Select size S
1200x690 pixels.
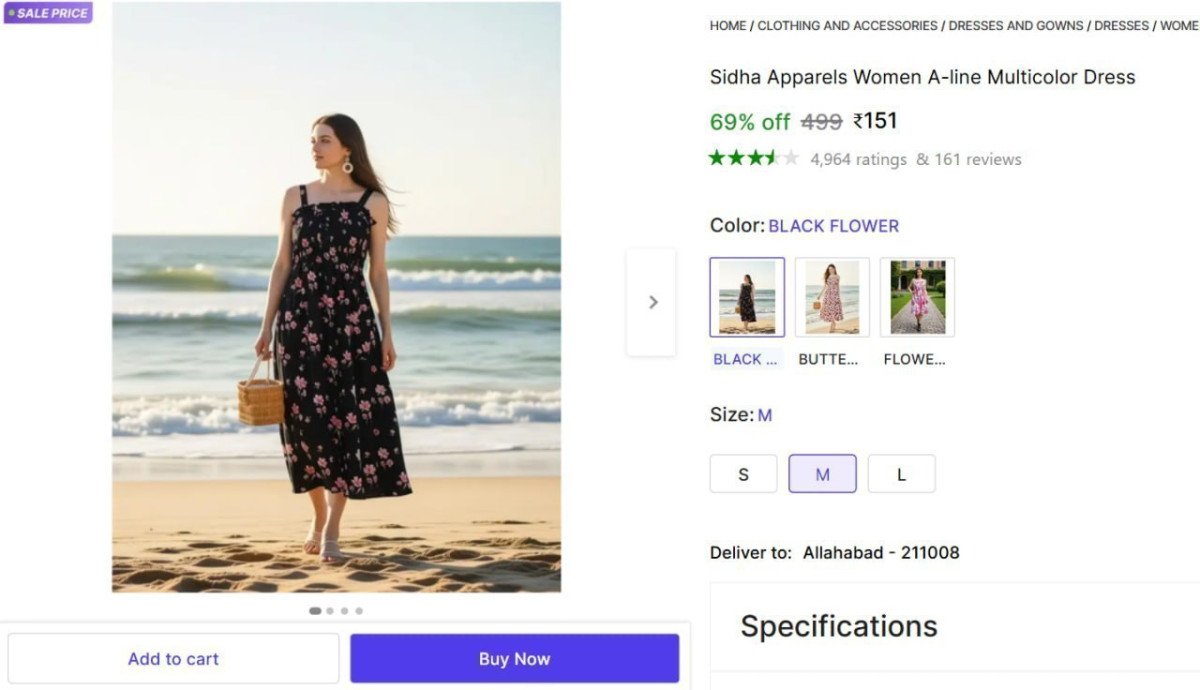click(x=743, y=473)
